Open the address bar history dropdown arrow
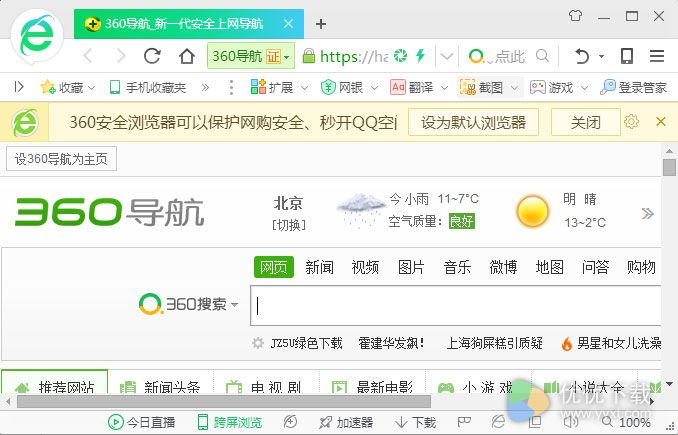The height and width of the screenshot is (435, 678). 447,56
